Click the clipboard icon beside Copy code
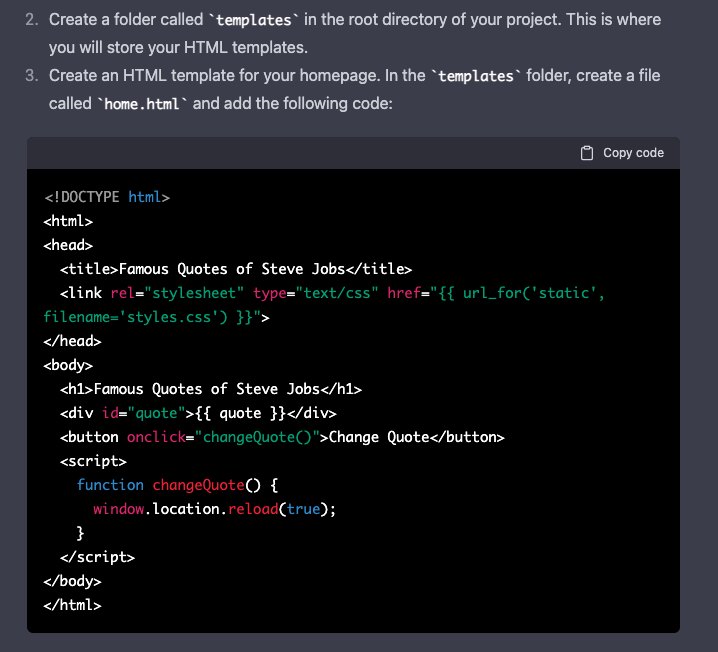 pyautogui.click(x=587, y=153)
